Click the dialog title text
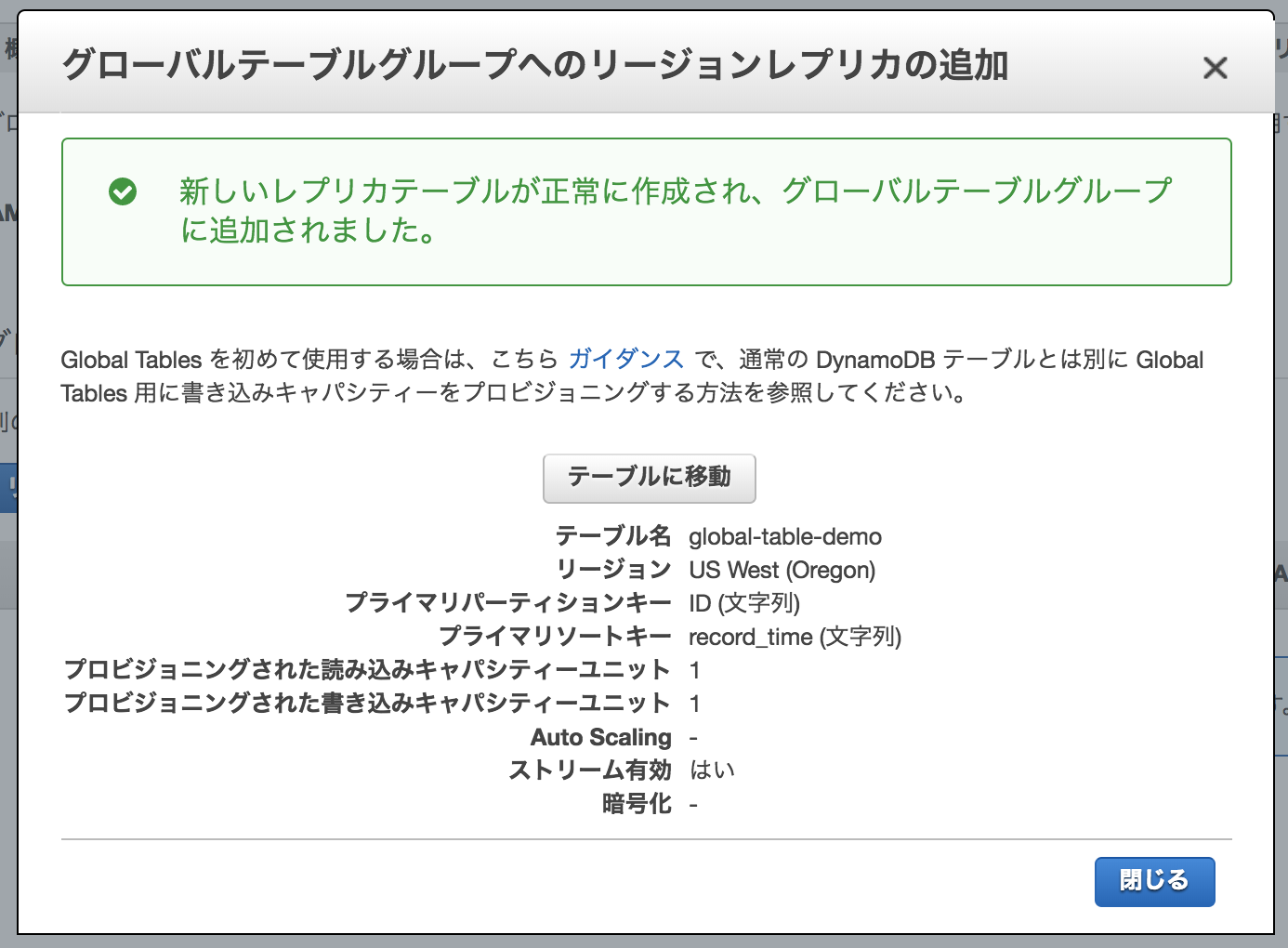 point(535,65)
